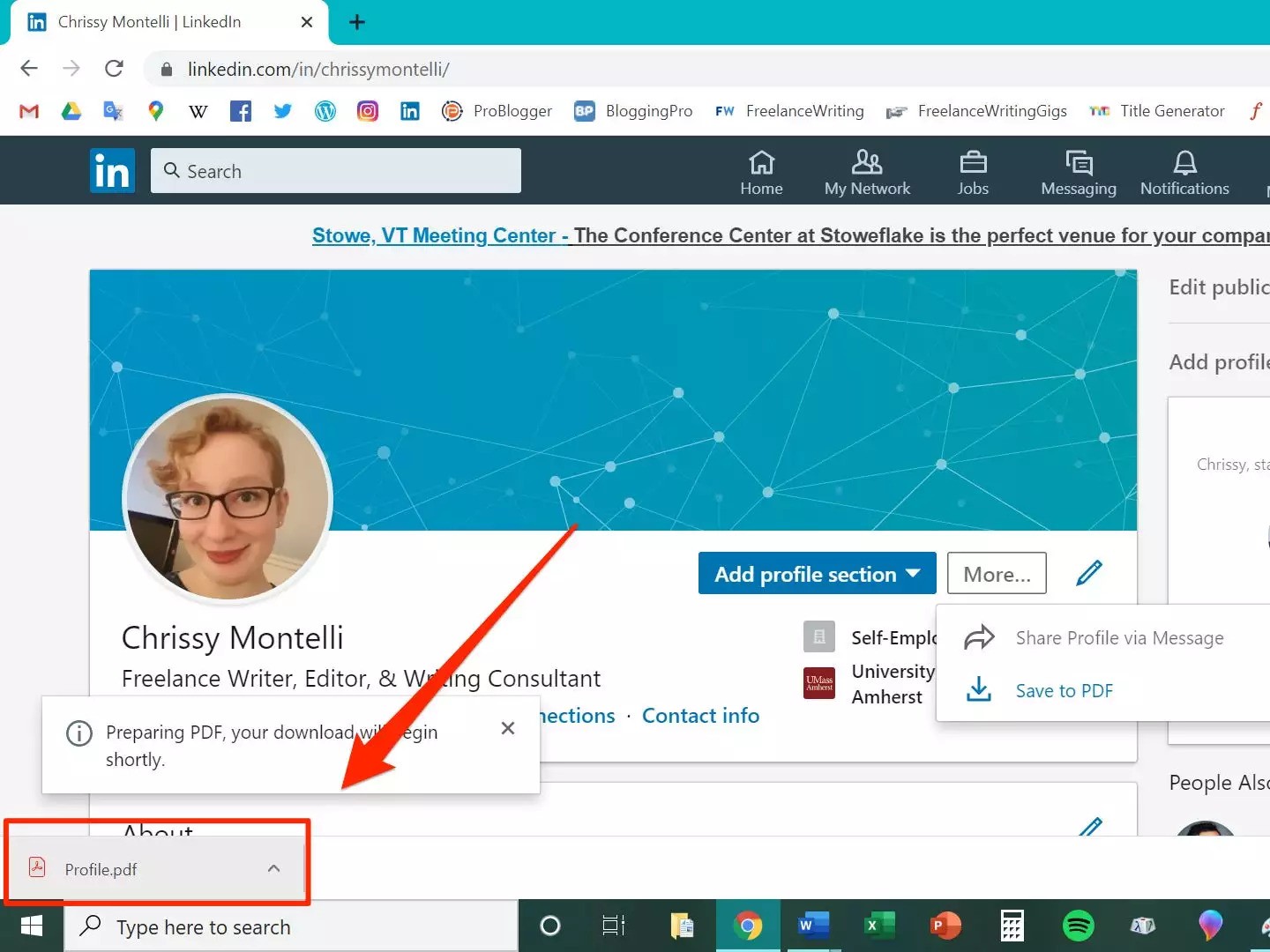Click University of Massachusetts Amherst logo

(819, 683)
